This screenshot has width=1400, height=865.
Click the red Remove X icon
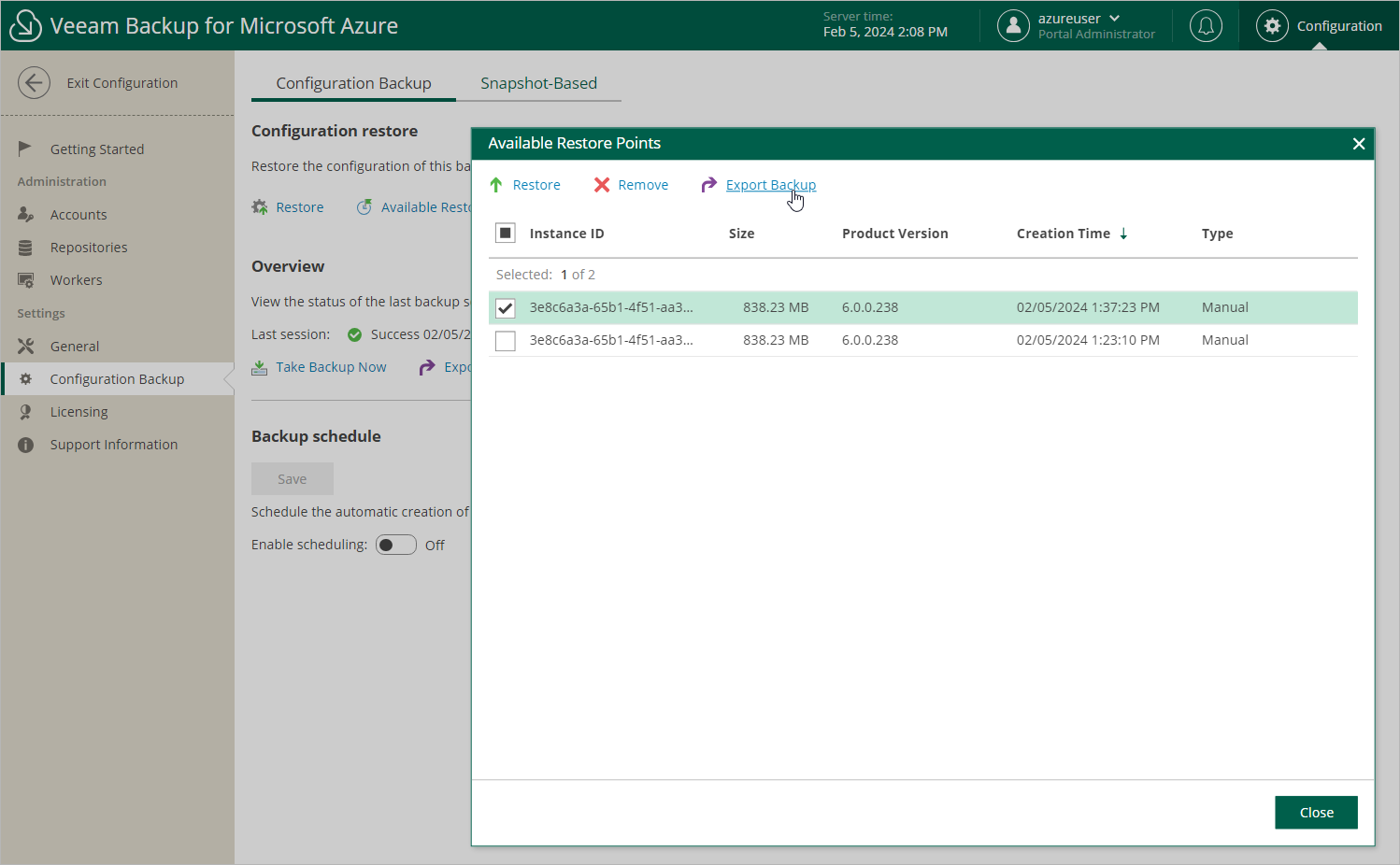tap(602, 185)
